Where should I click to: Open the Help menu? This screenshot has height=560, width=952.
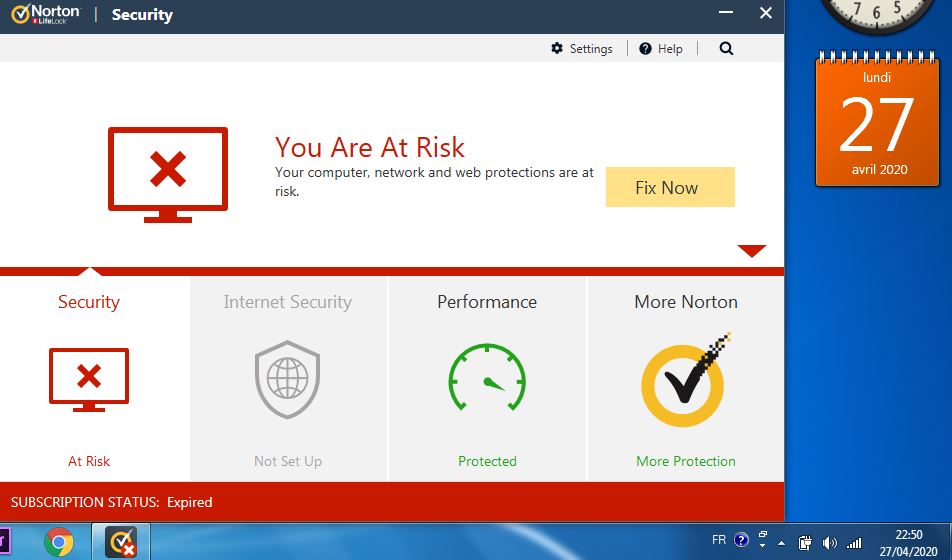tap(661, 49)
